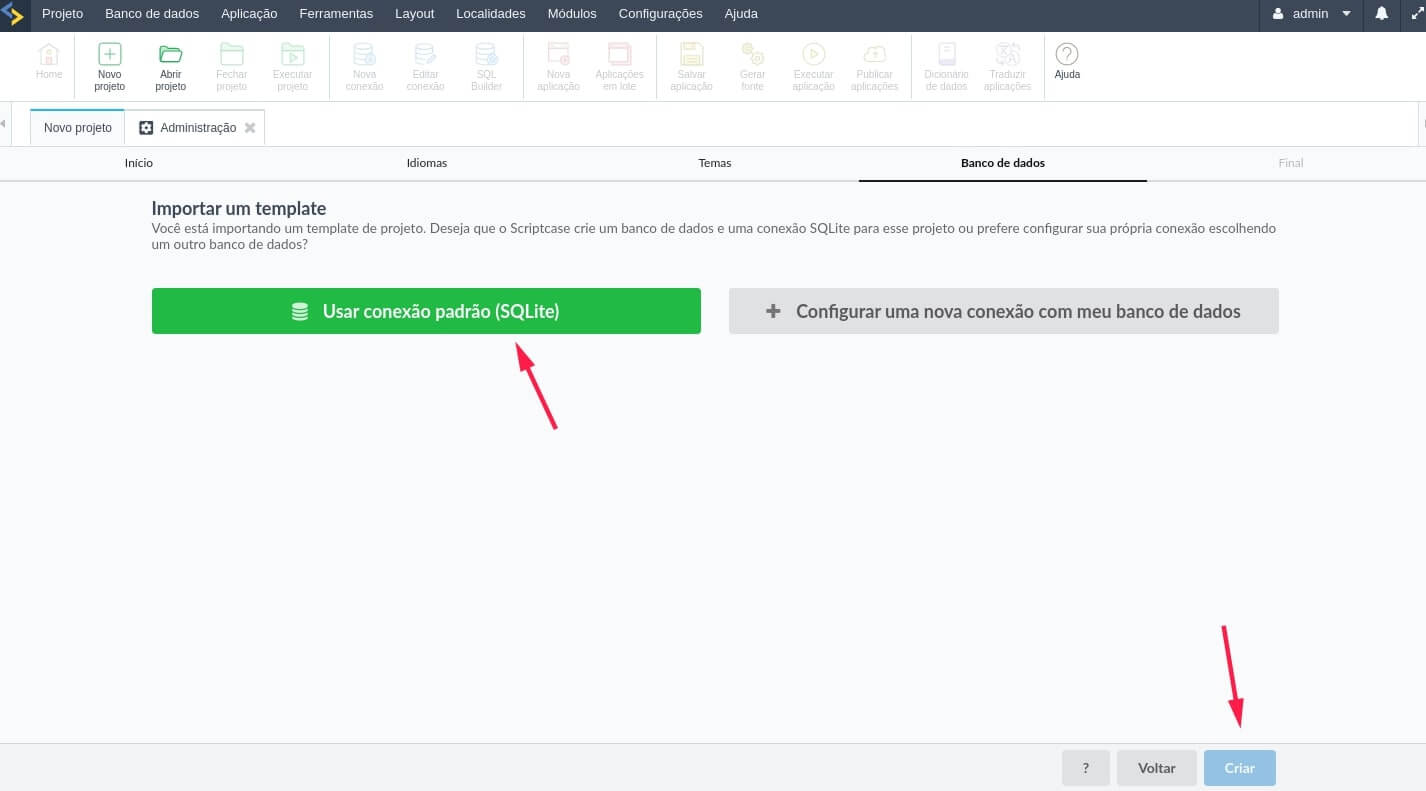Click the Executar aplicação toolbar icon
This screenshot has width=1426, height=791.
(813, 67)
